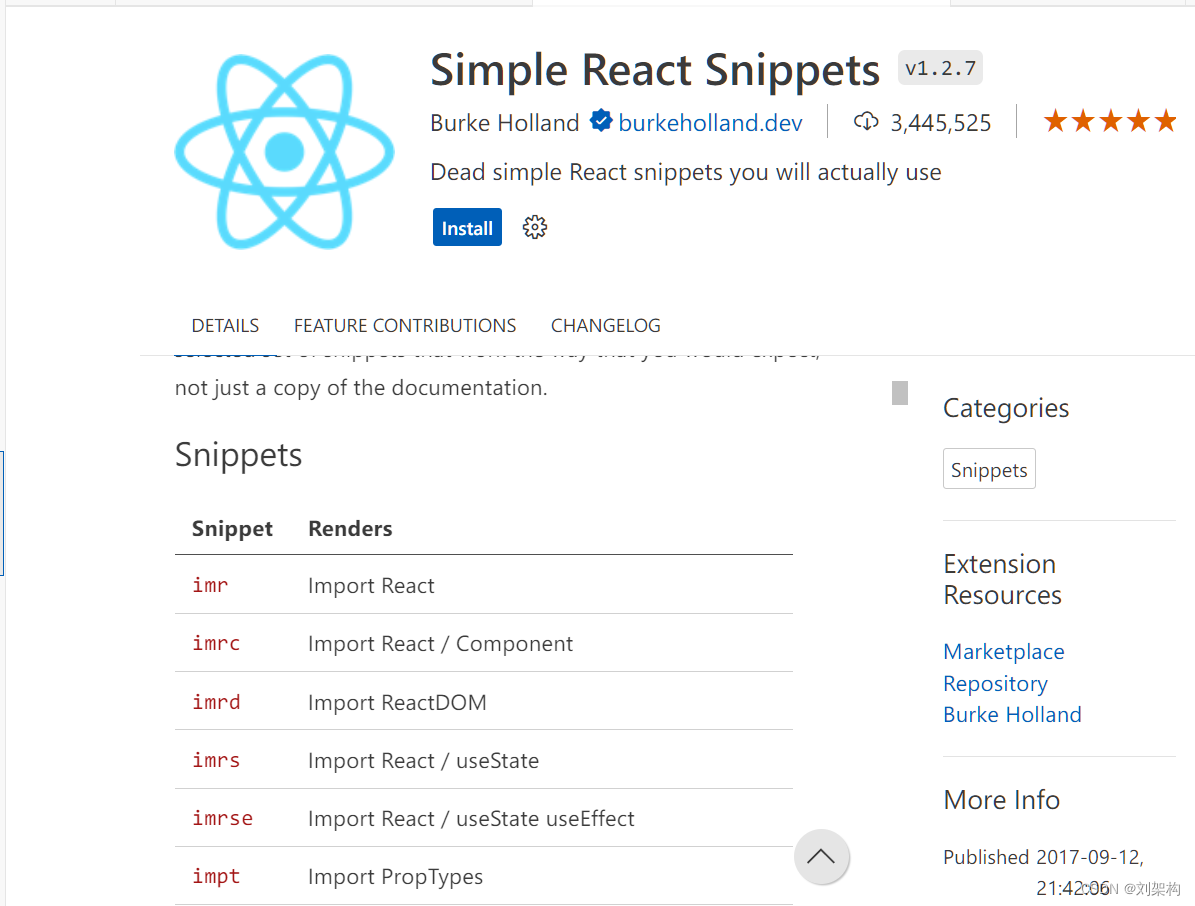This screenshot has height=906, width=1195.
Task: Switch to the FEATURE CONTRIBUTIONS tab
Action: pyautogui.click(x=405, y=325)
